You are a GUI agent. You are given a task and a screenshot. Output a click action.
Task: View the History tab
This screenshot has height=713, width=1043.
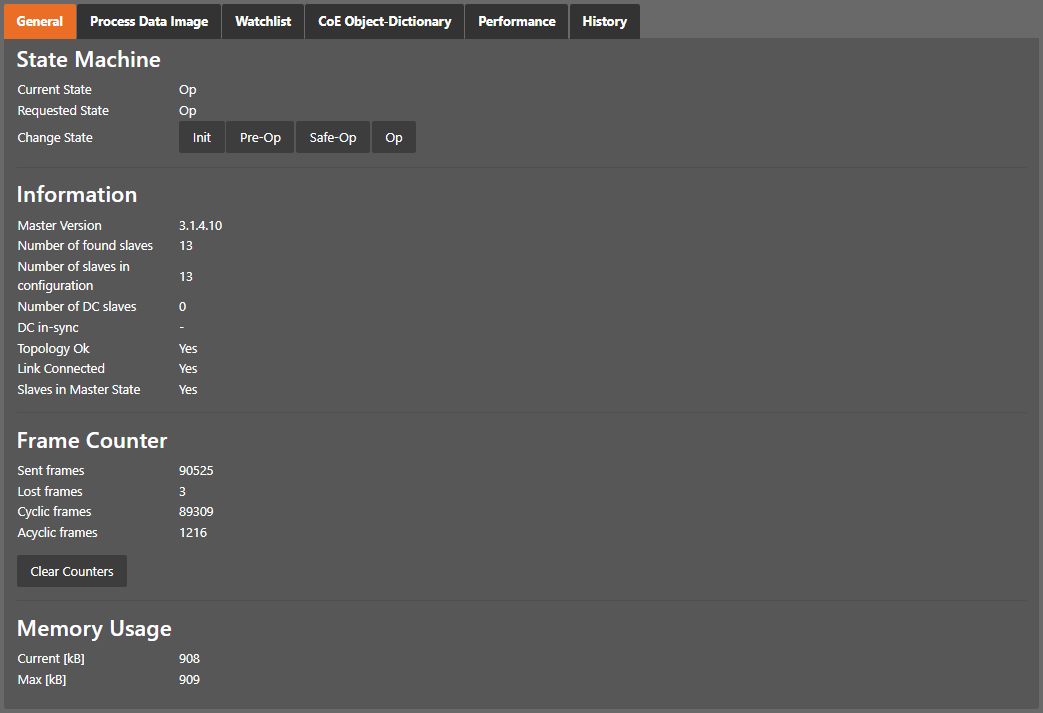[x=604, y=21]
